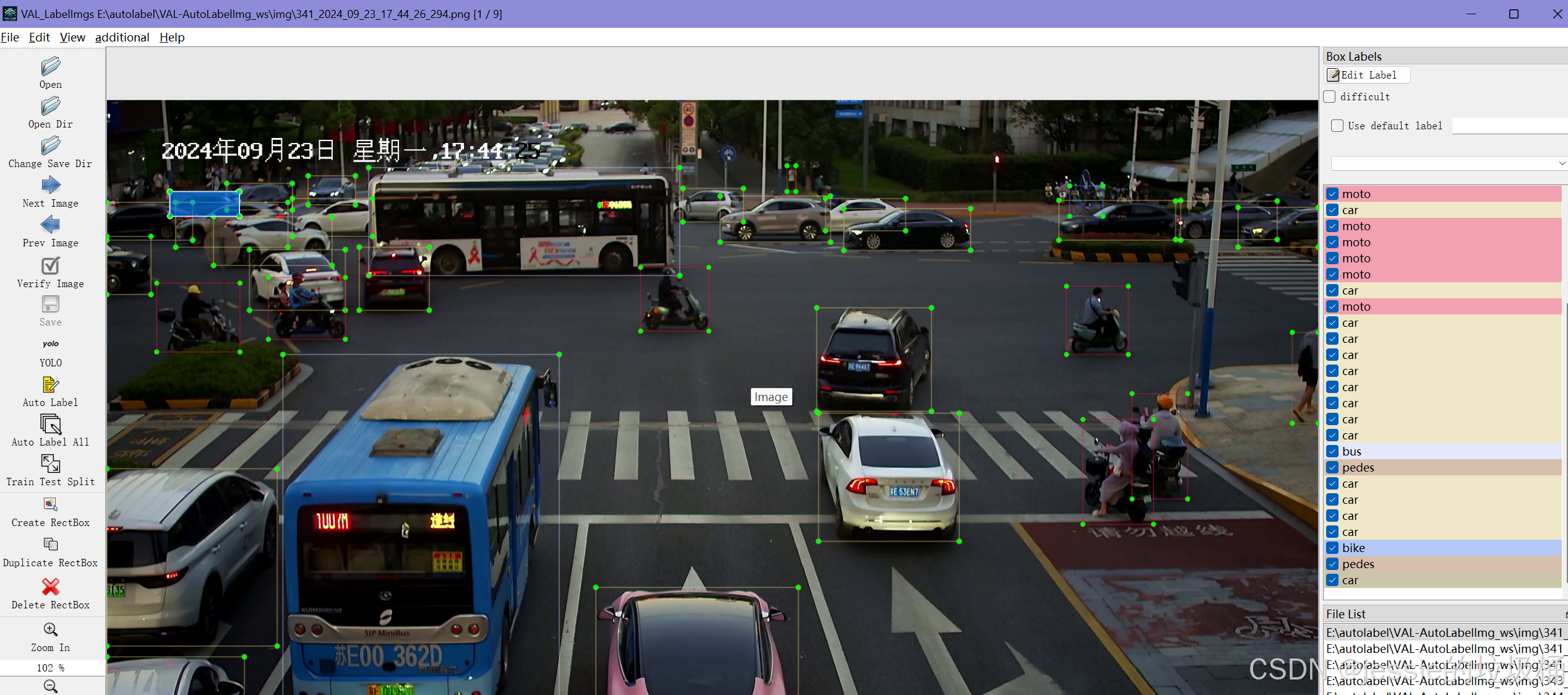The width and height of the screenshot is (1568, 695).
Task: Expand the label filter combo box
Action: point(1447,163)
